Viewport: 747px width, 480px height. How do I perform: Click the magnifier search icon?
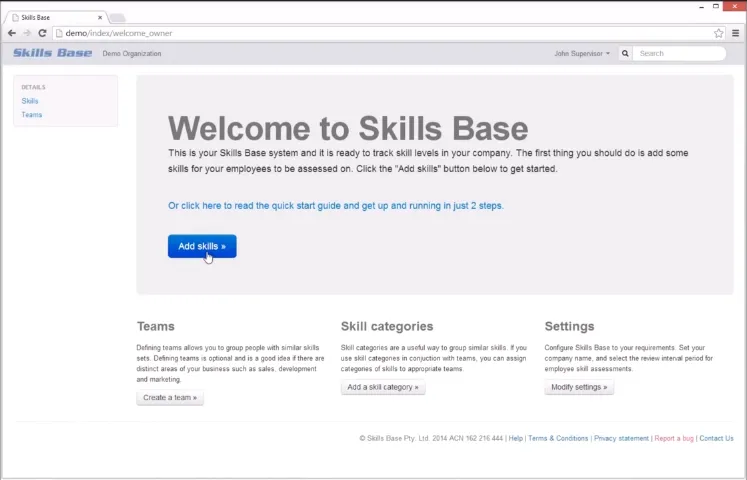coord(625,53)
